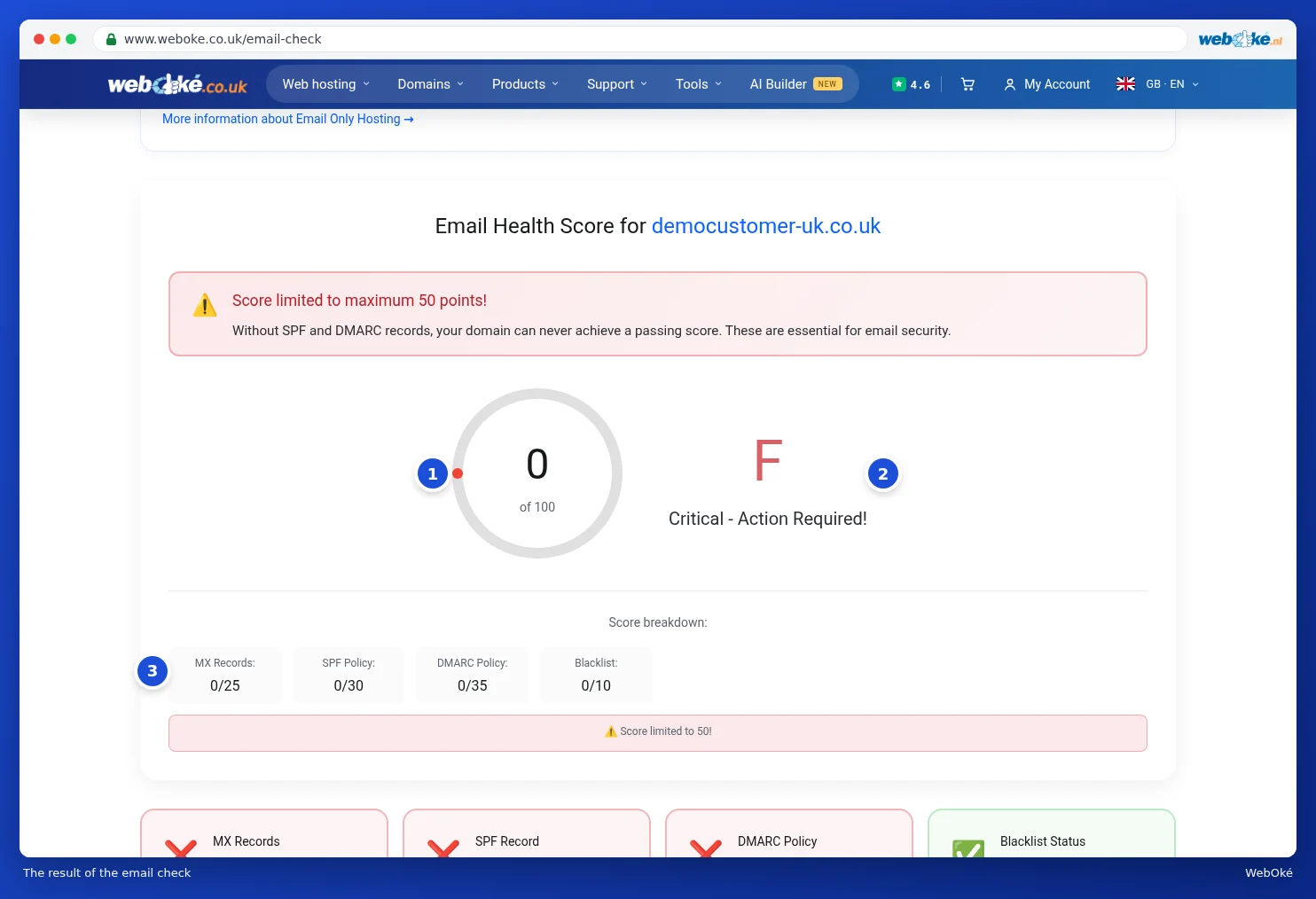Click the WebOké.co.uk logo in navbar
The image size is (1316, 899).
click(177, 84)
